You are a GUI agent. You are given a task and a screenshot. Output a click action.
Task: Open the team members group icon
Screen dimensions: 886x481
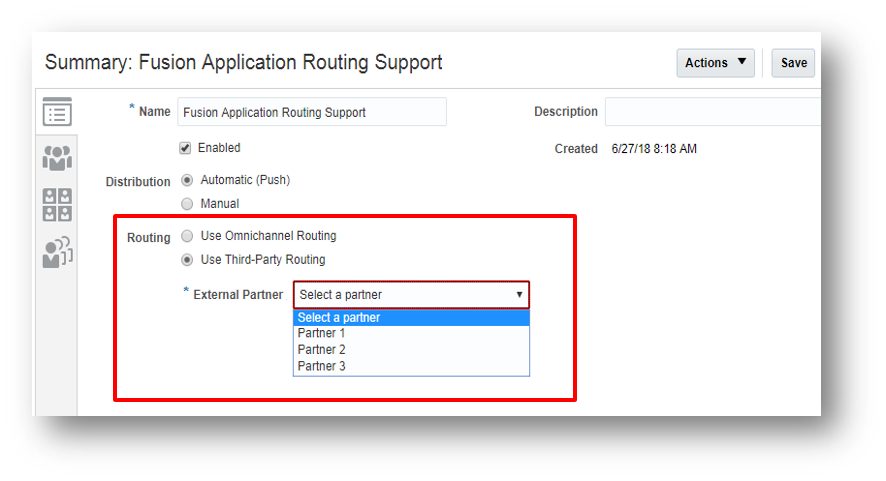[57, 158]
